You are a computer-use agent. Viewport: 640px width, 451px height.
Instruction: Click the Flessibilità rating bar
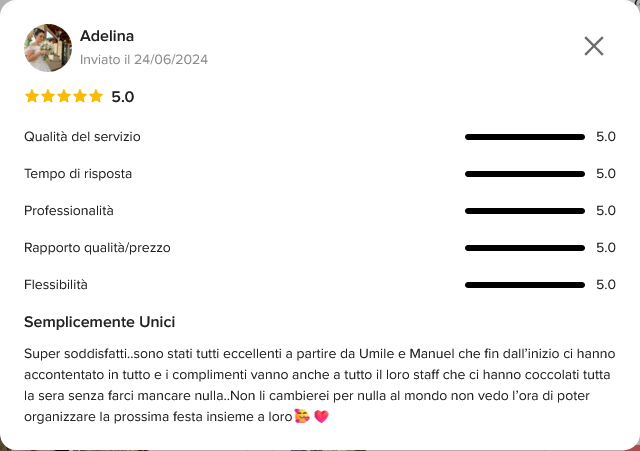click(x=525, y=285)
